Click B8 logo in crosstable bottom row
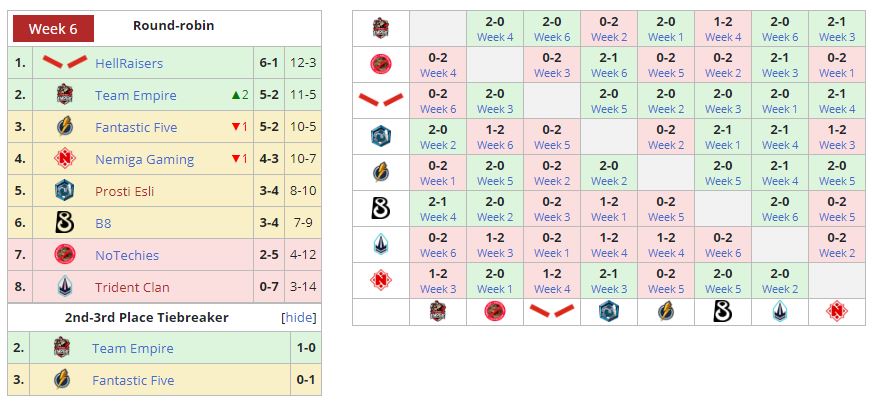 point(722,311)
